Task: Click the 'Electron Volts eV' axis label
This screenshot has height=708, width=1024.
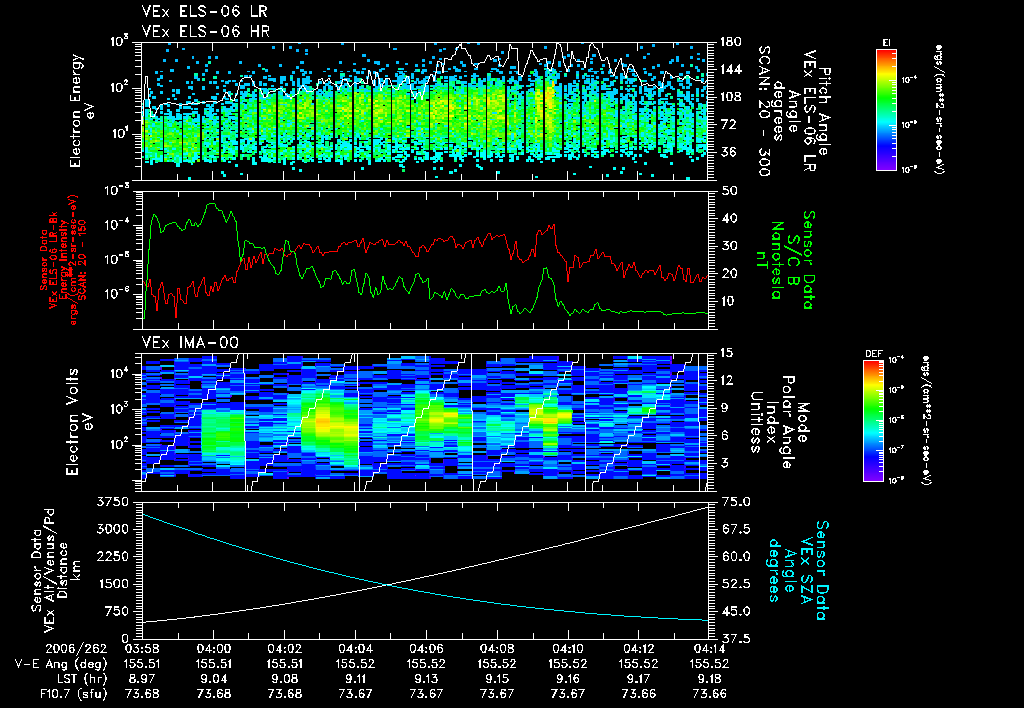Action: pos(78,421)
